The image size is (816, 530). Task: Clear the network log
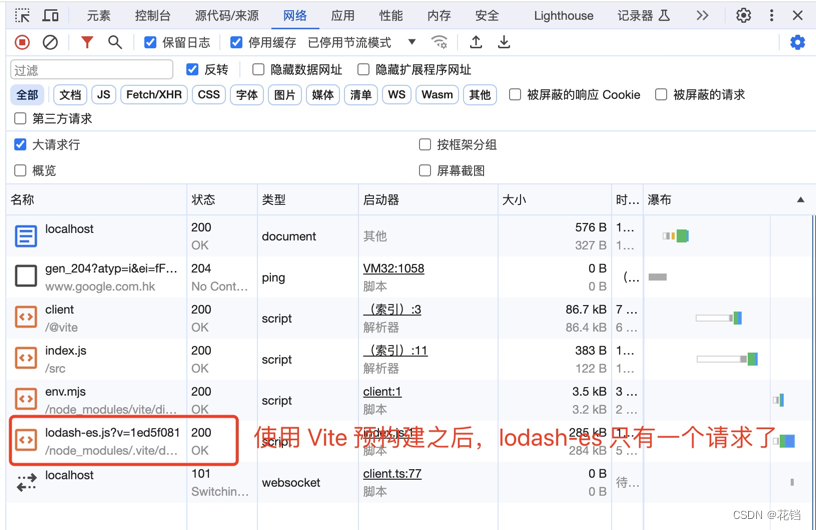50,42
